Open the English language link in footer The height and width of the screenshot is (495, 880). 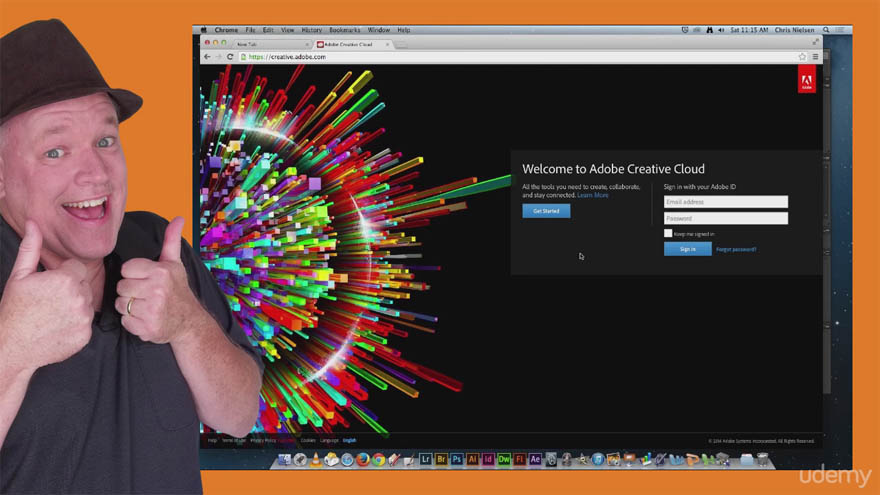(349, 441)
